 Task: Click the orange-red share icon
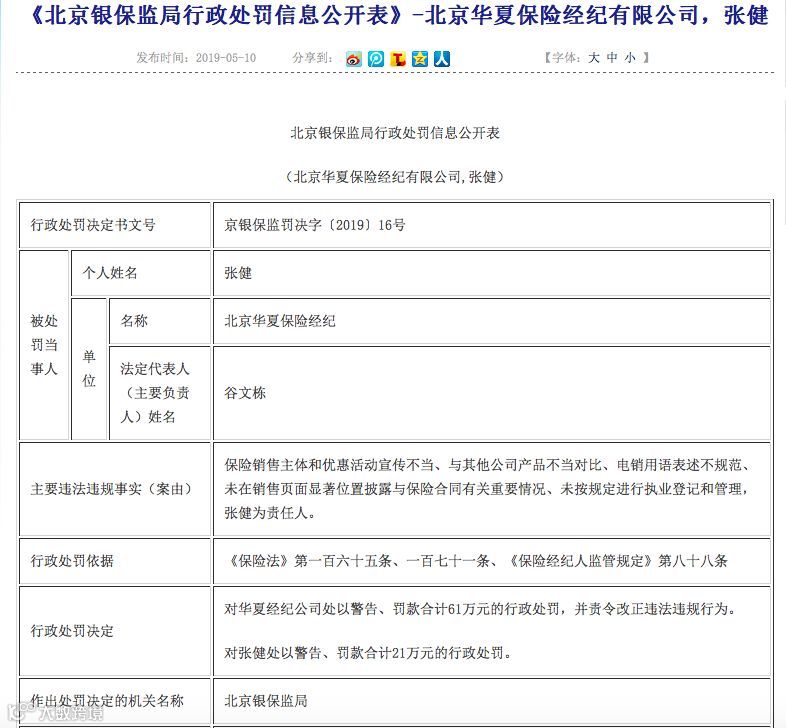pyautogui.click(x=398, y=59)
